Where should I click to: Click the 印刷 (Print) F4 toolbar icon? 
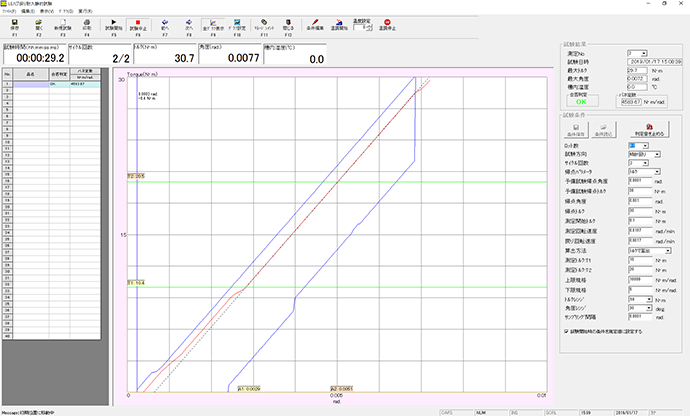(x=87, y=22)
